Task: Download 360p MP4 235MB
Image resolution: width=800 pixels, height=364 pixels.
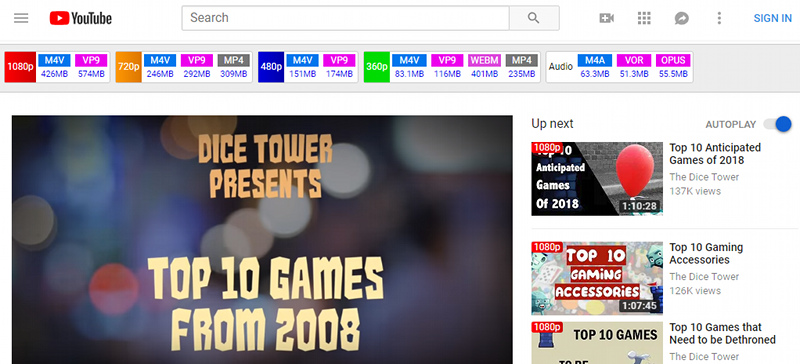Action: [x=521, y=67]
